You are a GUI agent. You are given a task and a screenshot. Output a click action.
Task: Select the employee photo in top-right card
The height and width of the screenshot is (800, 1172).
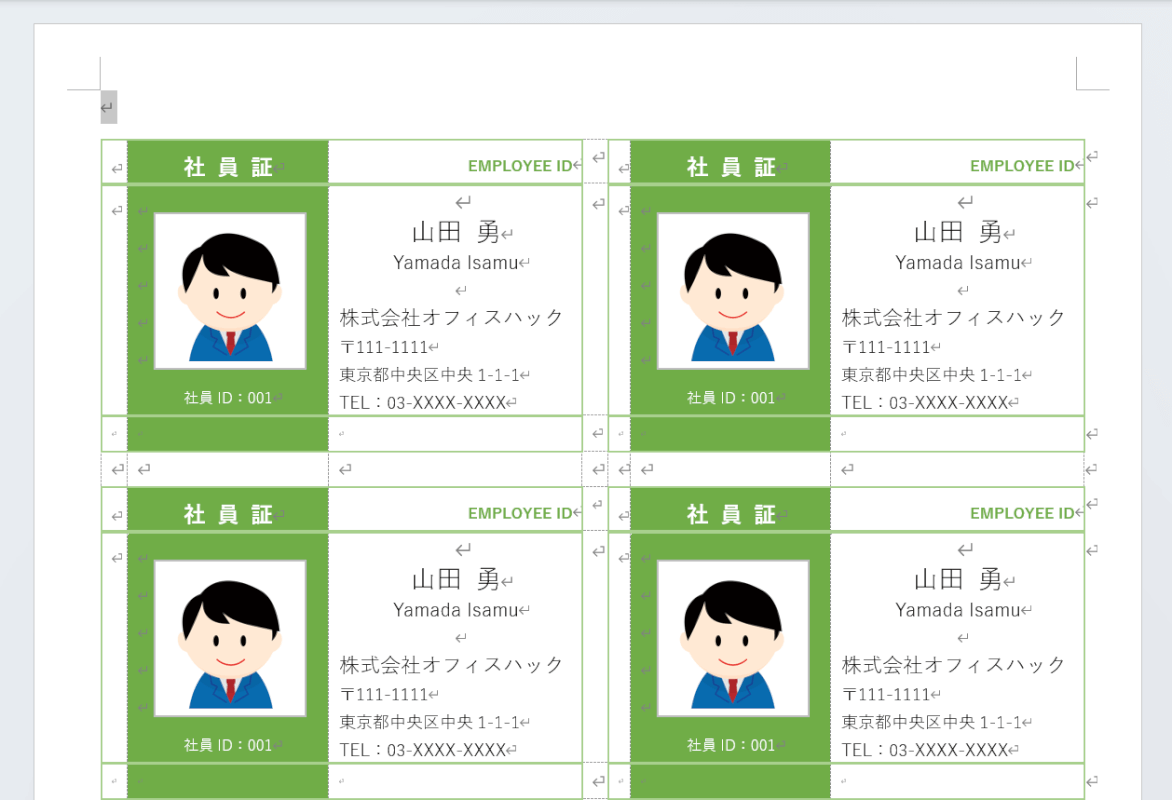732,291
